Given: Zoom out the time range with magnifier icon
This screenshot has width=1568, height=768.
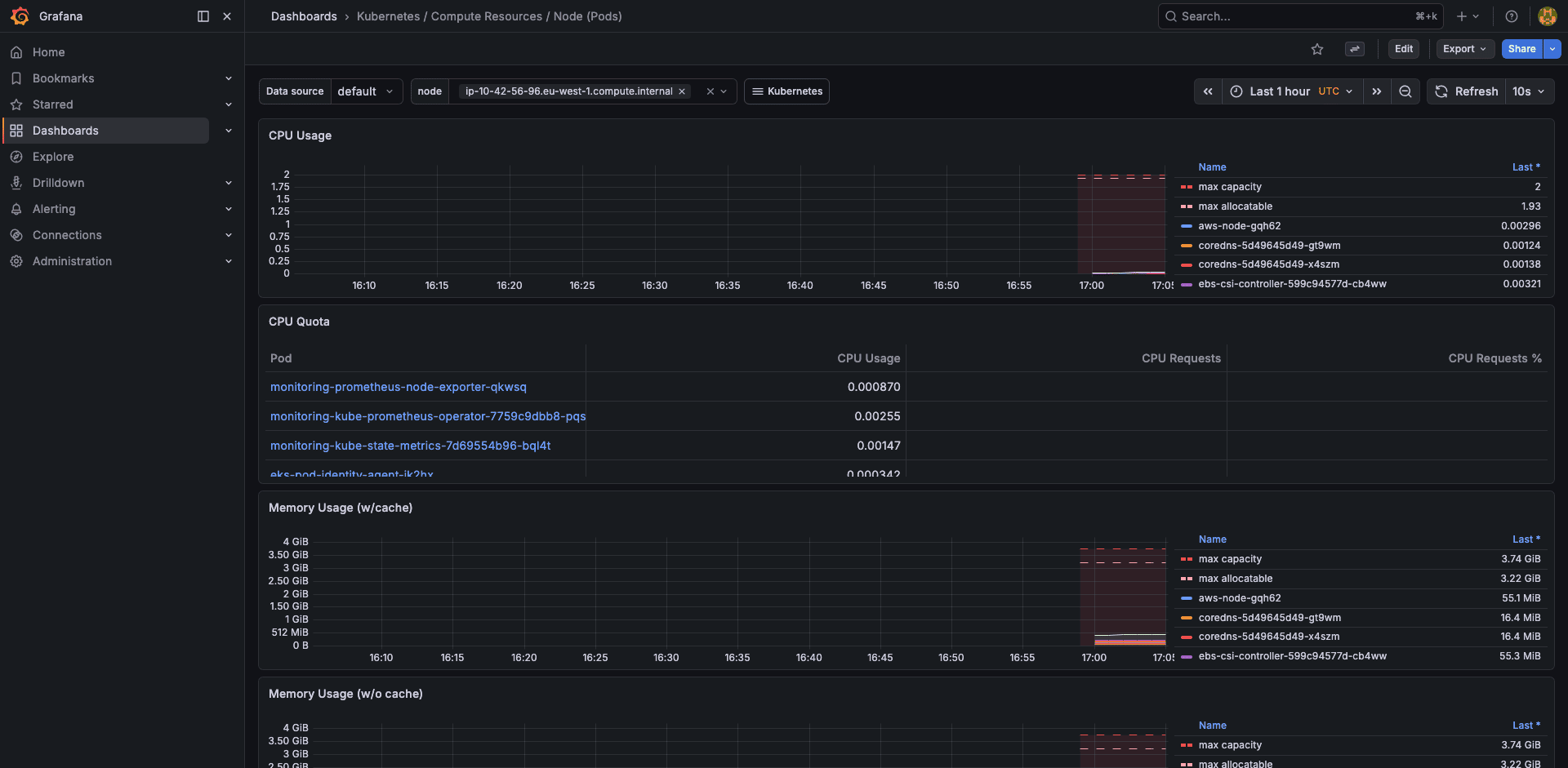Looking at the screenshot, I should point(1405,91).
